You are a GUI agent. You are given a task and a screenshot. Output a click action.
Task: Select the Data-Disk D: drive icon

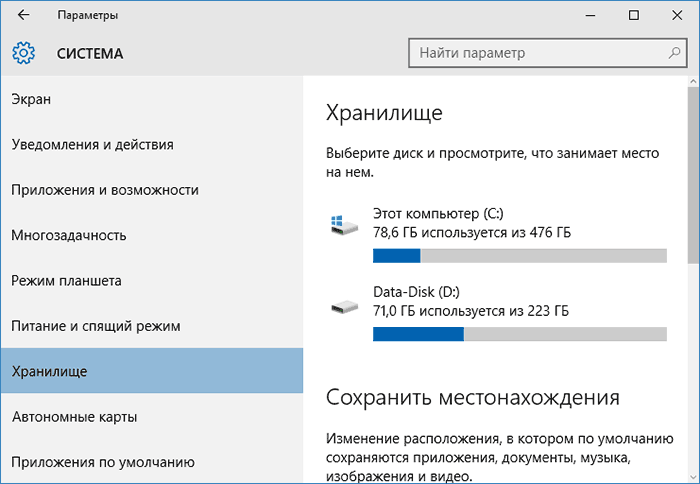[344, 307]
